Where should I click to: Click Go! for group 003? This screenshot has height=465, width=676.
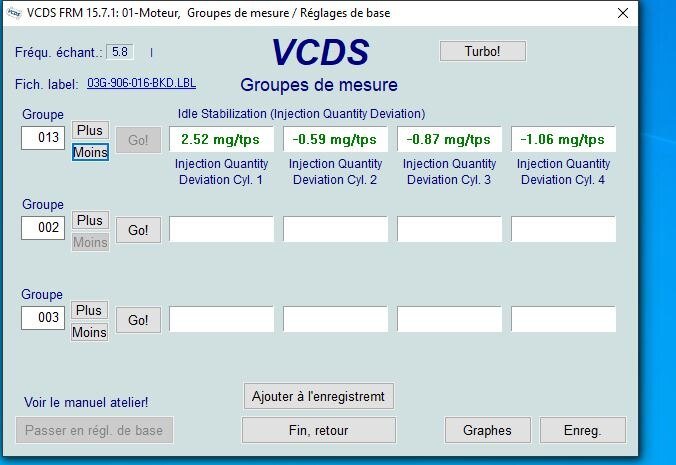[138, 320]
